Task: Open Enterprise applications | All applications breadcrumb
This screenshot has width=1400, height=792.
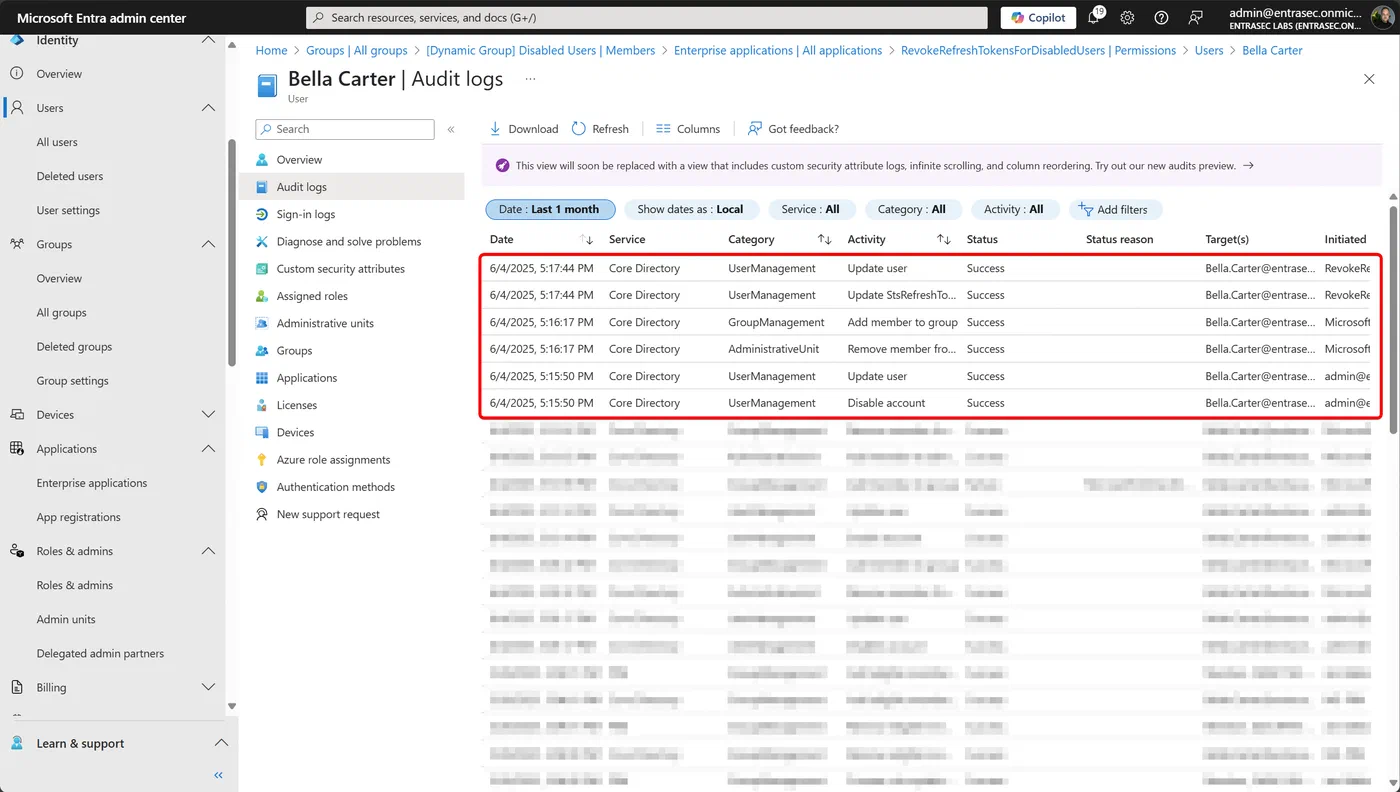Action: pos(778,50)
